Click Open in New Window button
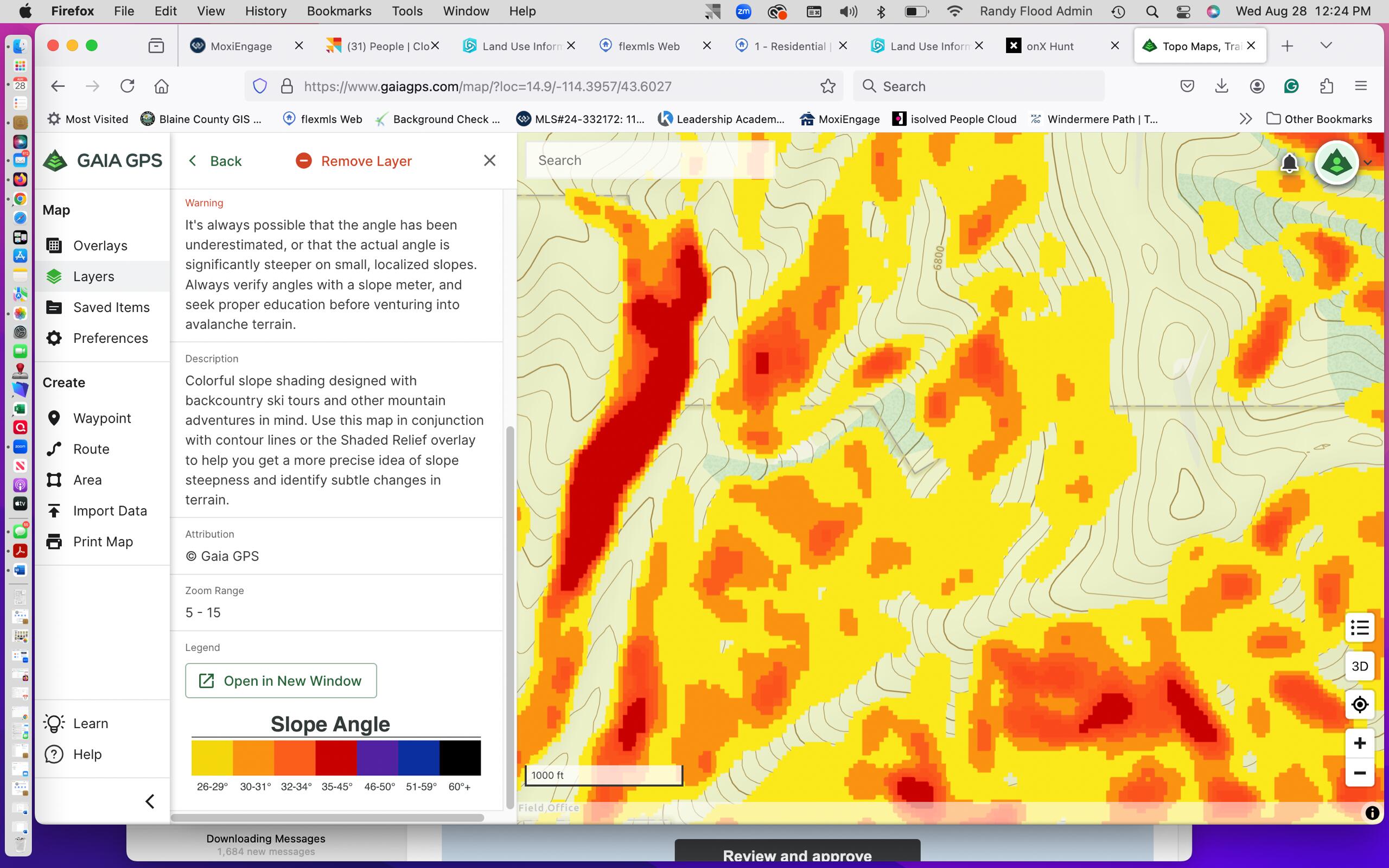This screenshot has height=868, width=1389. pyautogui.click(x=281, y=681)
